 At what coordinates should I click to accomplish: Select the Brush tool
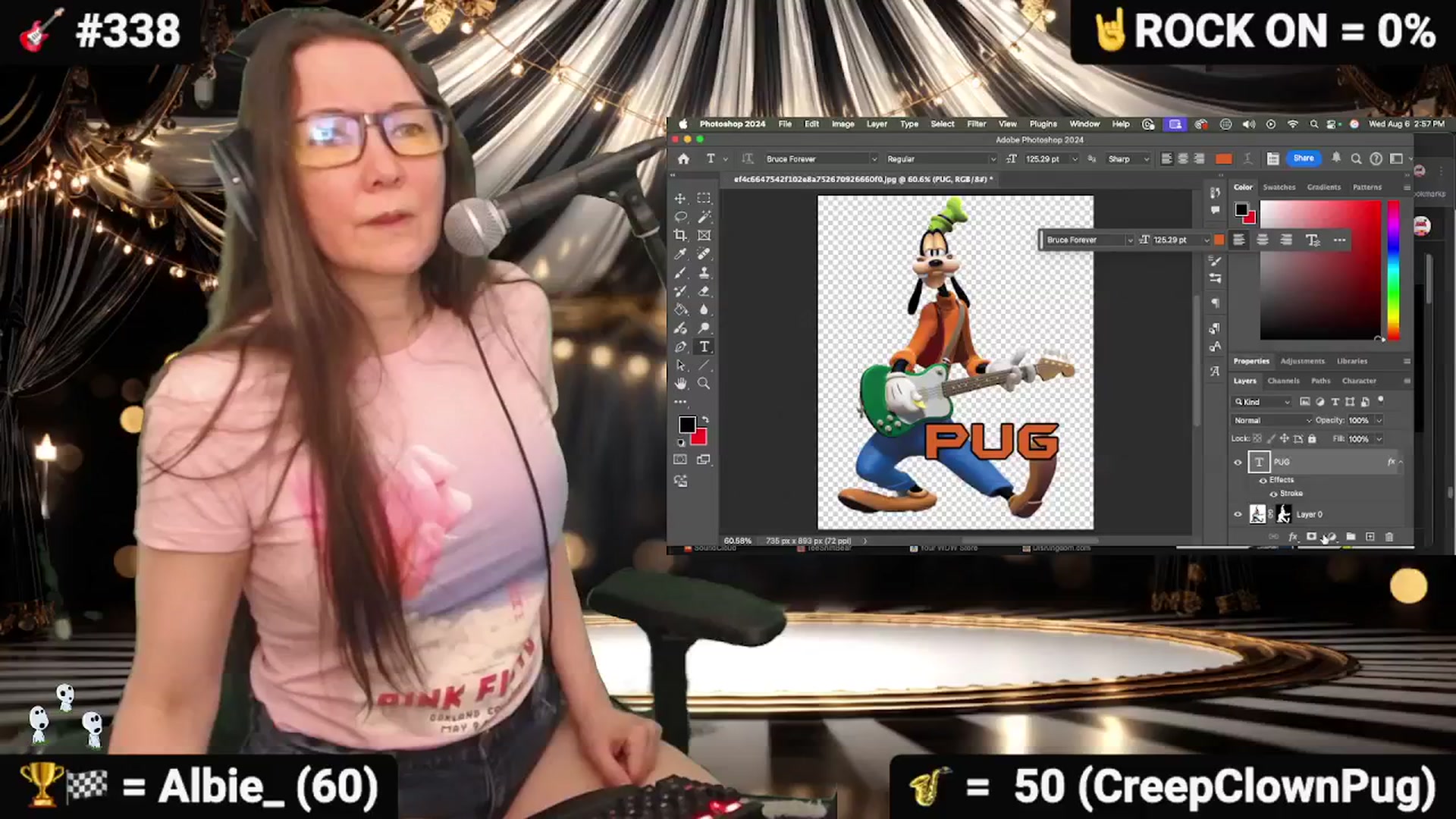(x=680, y=273)
